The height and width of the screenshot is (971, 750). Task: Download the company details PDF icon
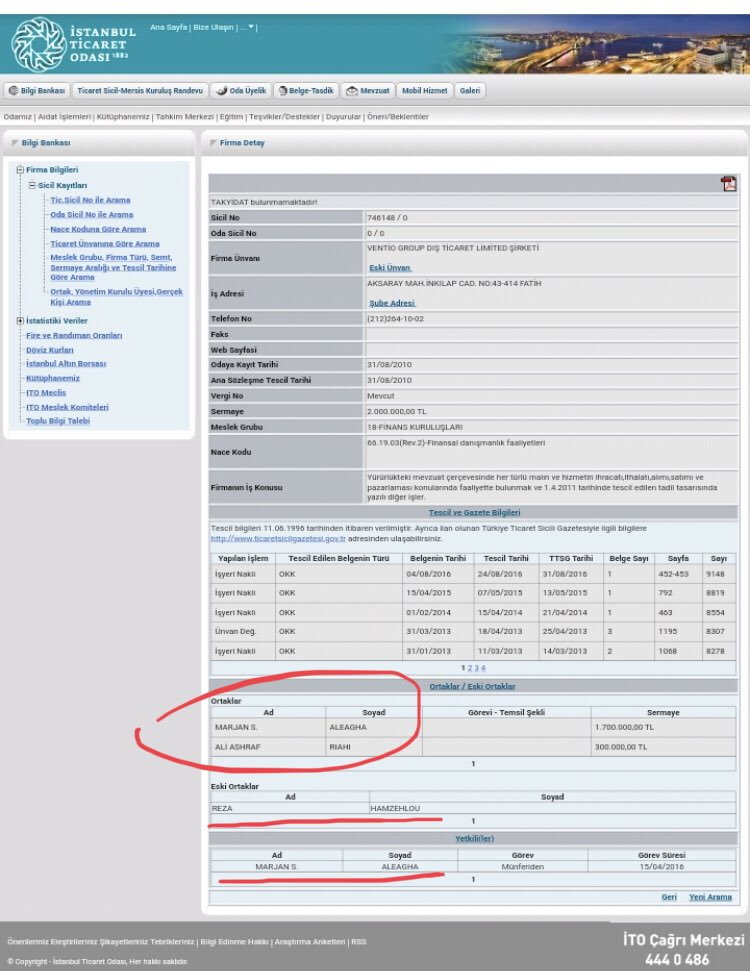(x=728, y=184)
